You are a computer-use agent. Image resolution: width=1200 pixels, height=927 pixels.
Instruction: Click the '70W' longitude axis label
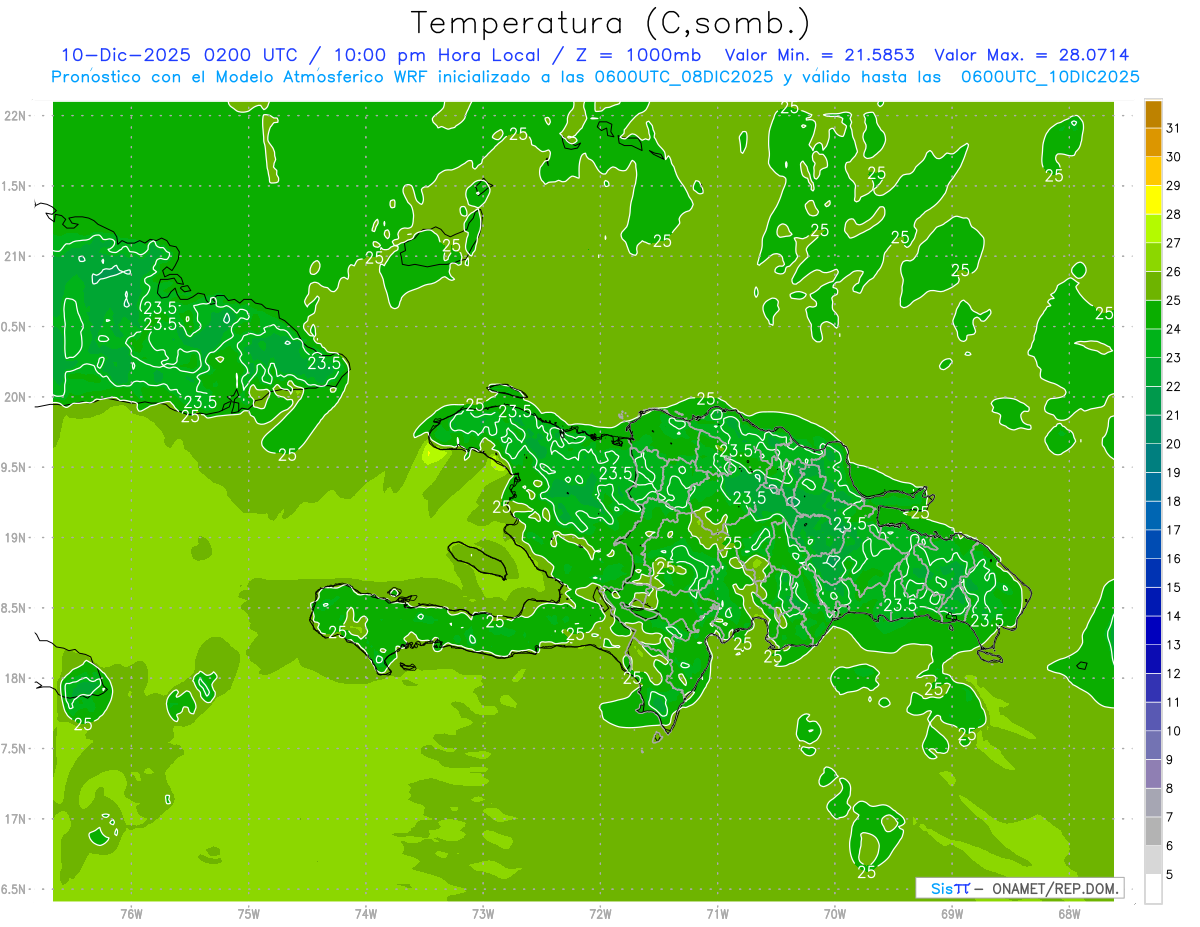pyautogui.click(x=835, y=914)
